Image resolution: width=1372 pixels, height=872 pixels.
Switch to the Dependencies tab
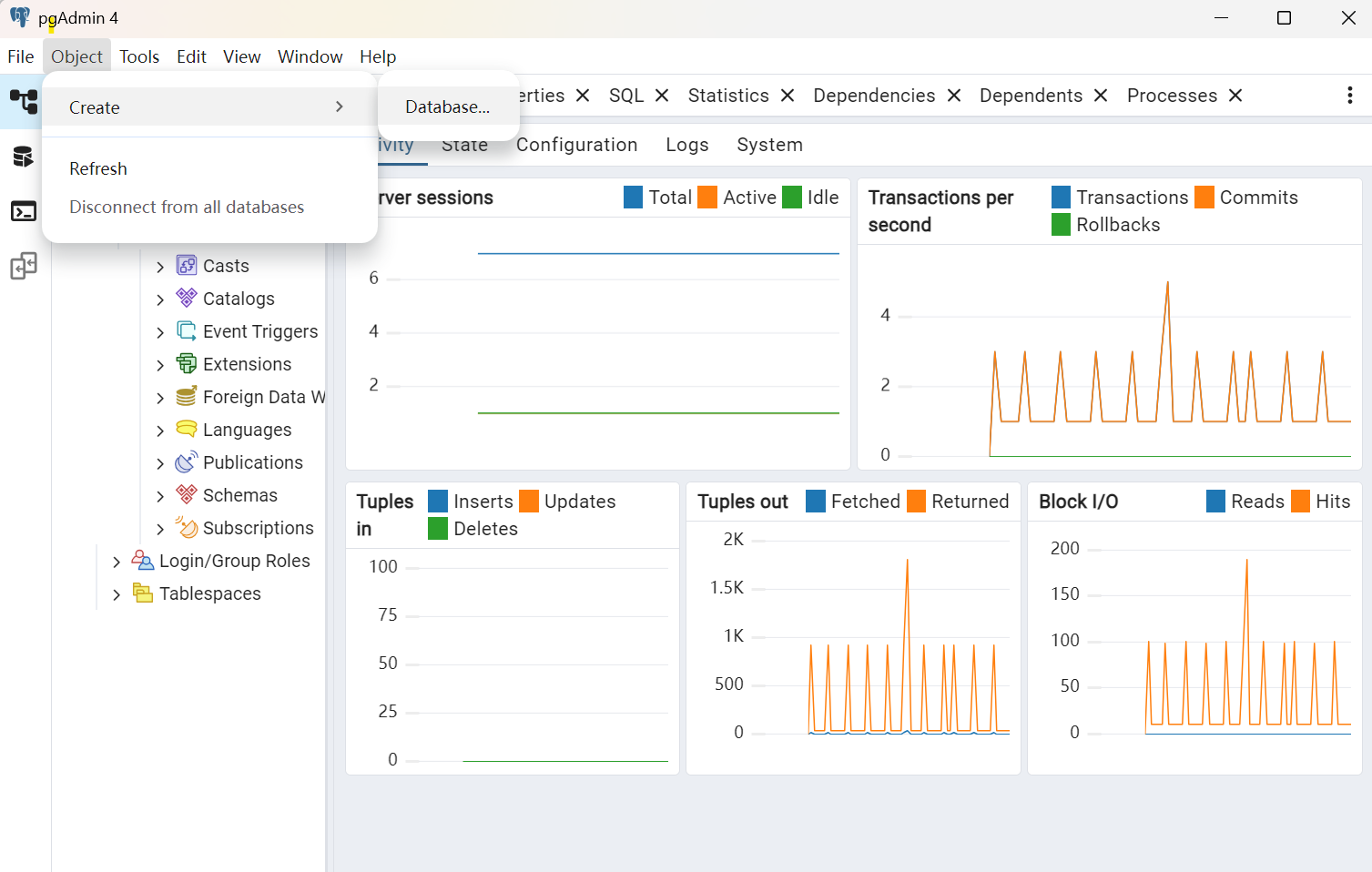874,96
